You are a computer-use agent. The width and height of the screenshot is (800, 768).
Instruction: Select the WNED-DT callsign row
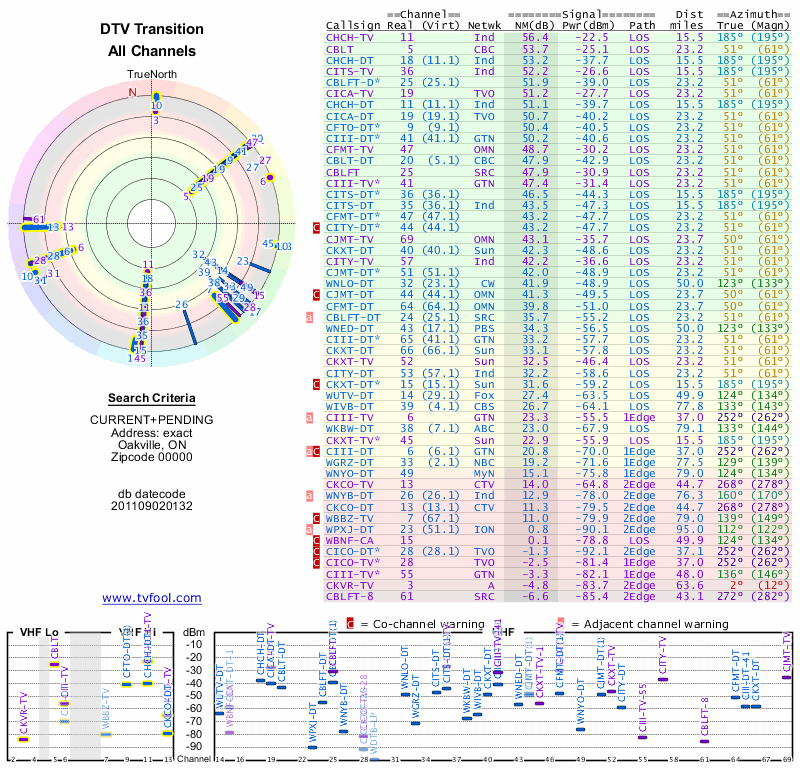(349, 329)
